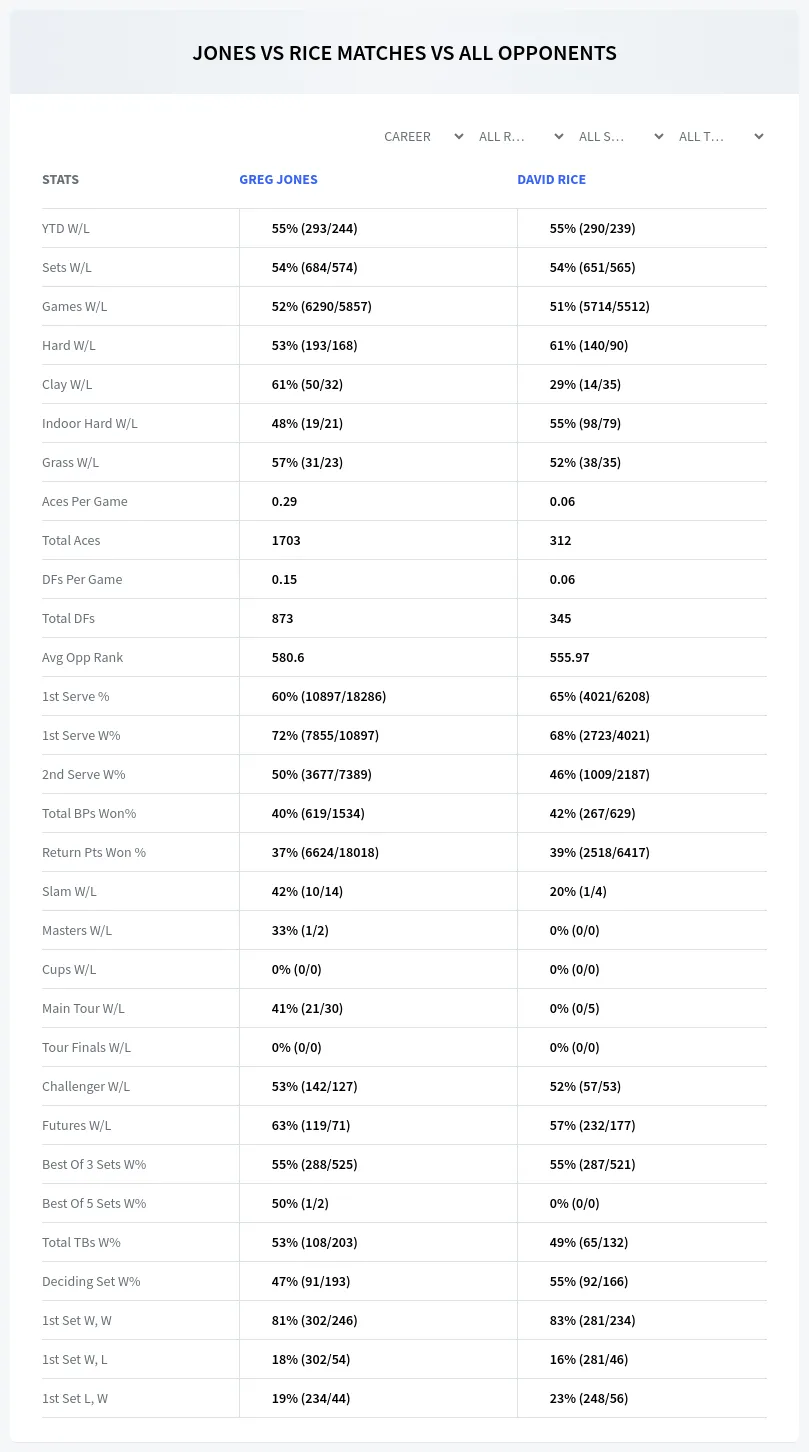Screen dimensions: 809x1452
Task: Click the STATS column header
Action: 60,180
